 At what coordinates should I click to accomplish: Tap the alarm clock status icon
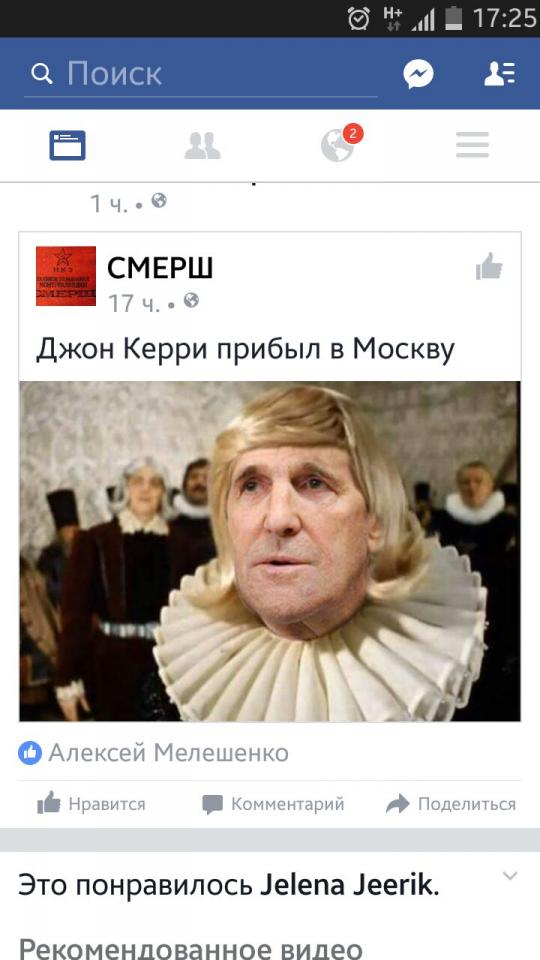[359, 18]
